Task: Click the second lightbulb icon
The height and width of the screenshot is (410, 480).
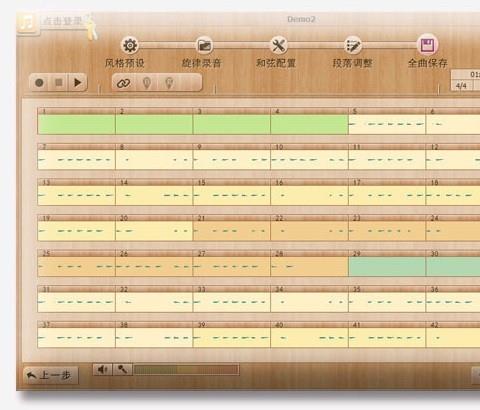Action: pyautogui.click(x=169, y=83)
